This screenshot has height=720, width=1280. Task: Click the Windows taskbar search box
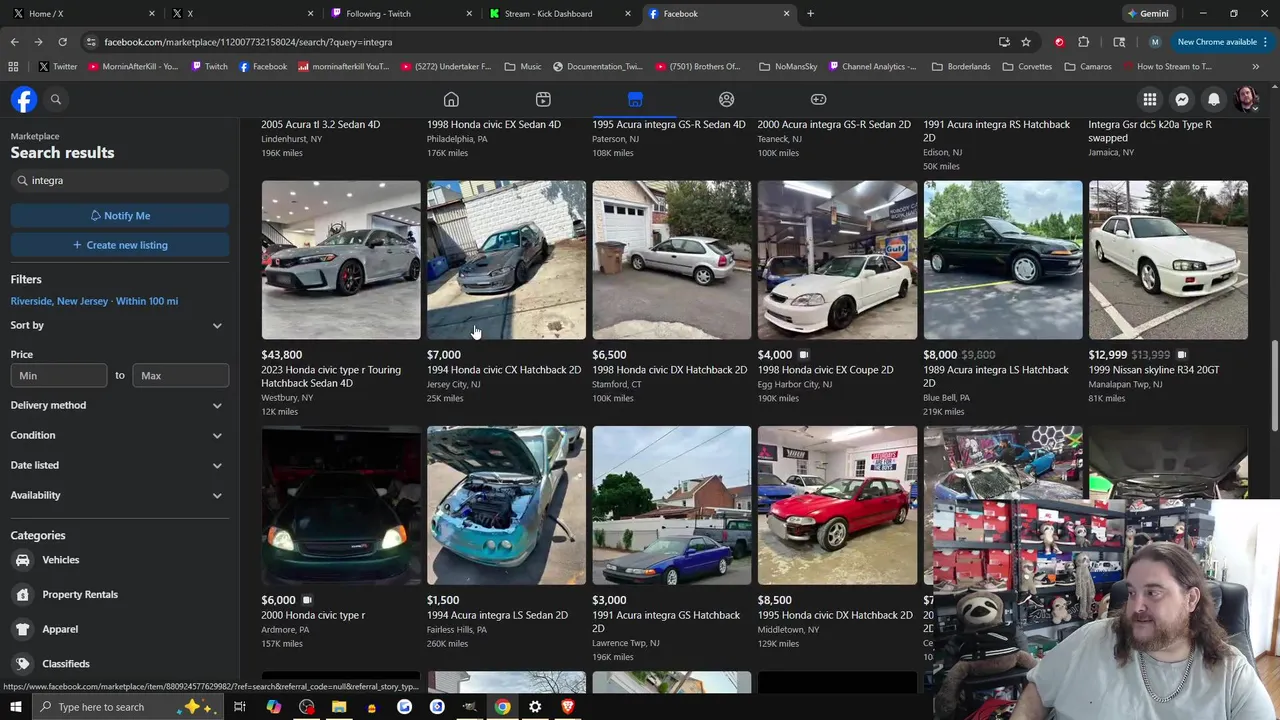point(130,707)
